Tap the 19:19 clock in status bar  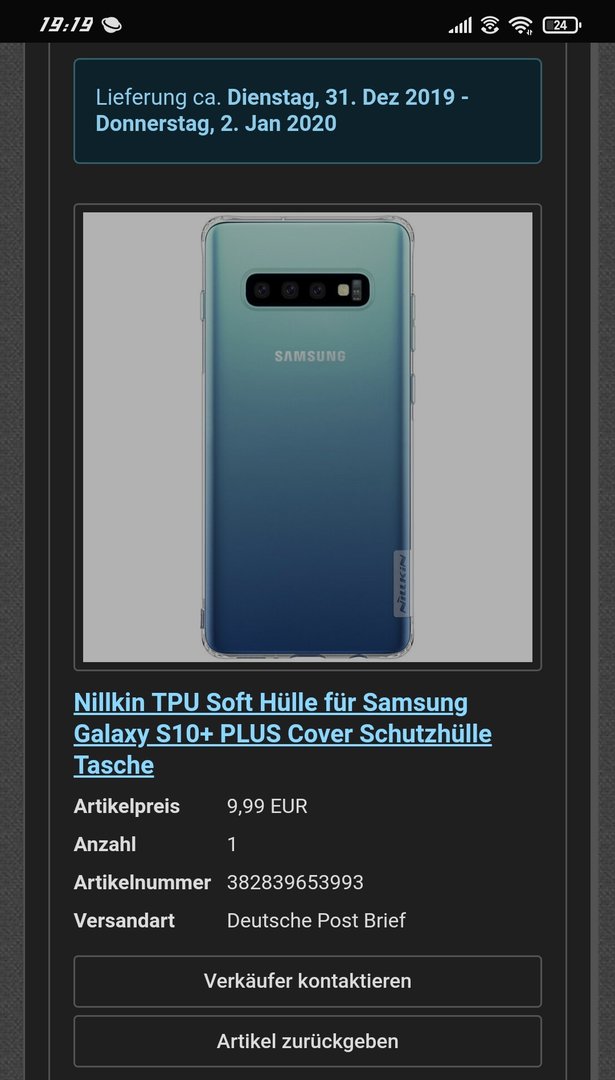pos(66,25)
